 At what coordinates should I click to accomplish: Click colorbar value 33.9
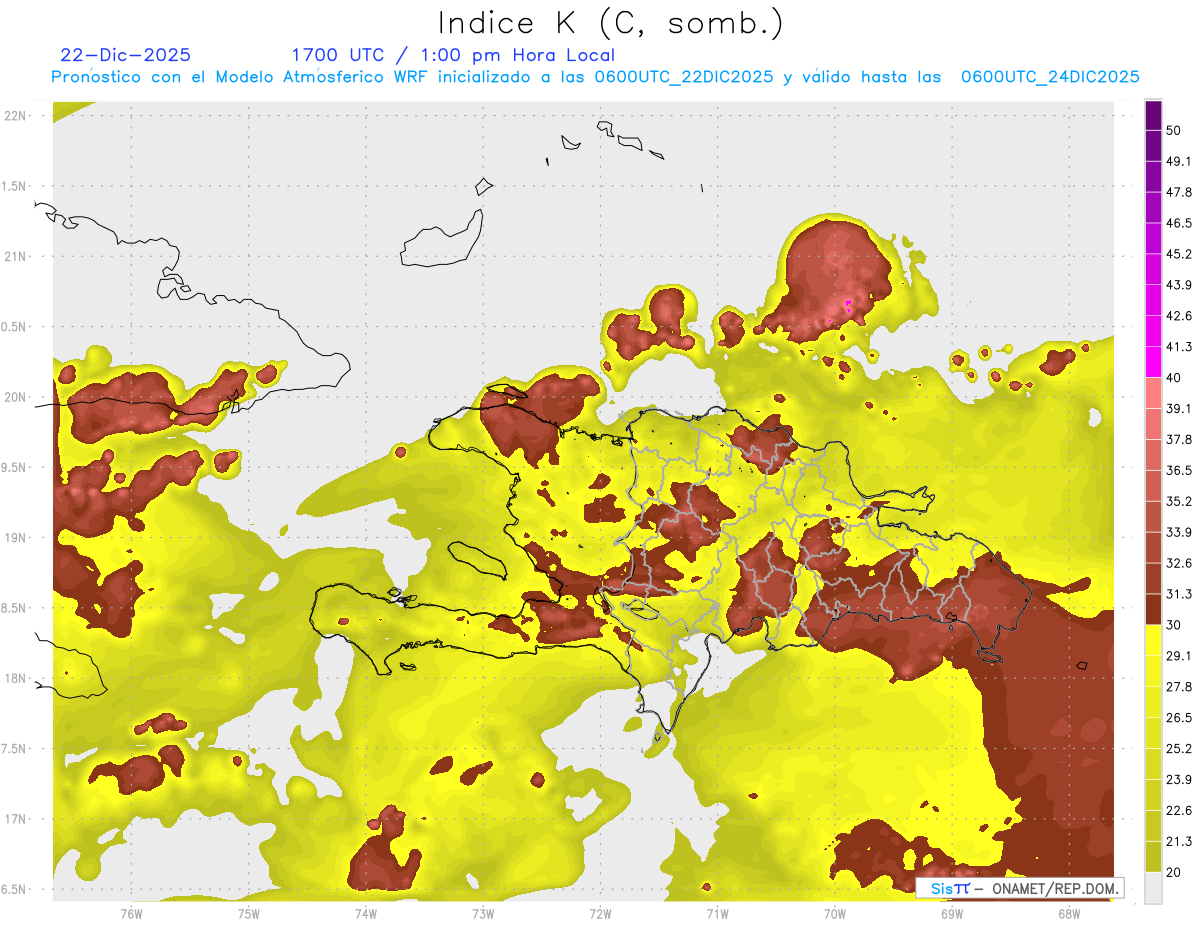(x=1179, y=532)
